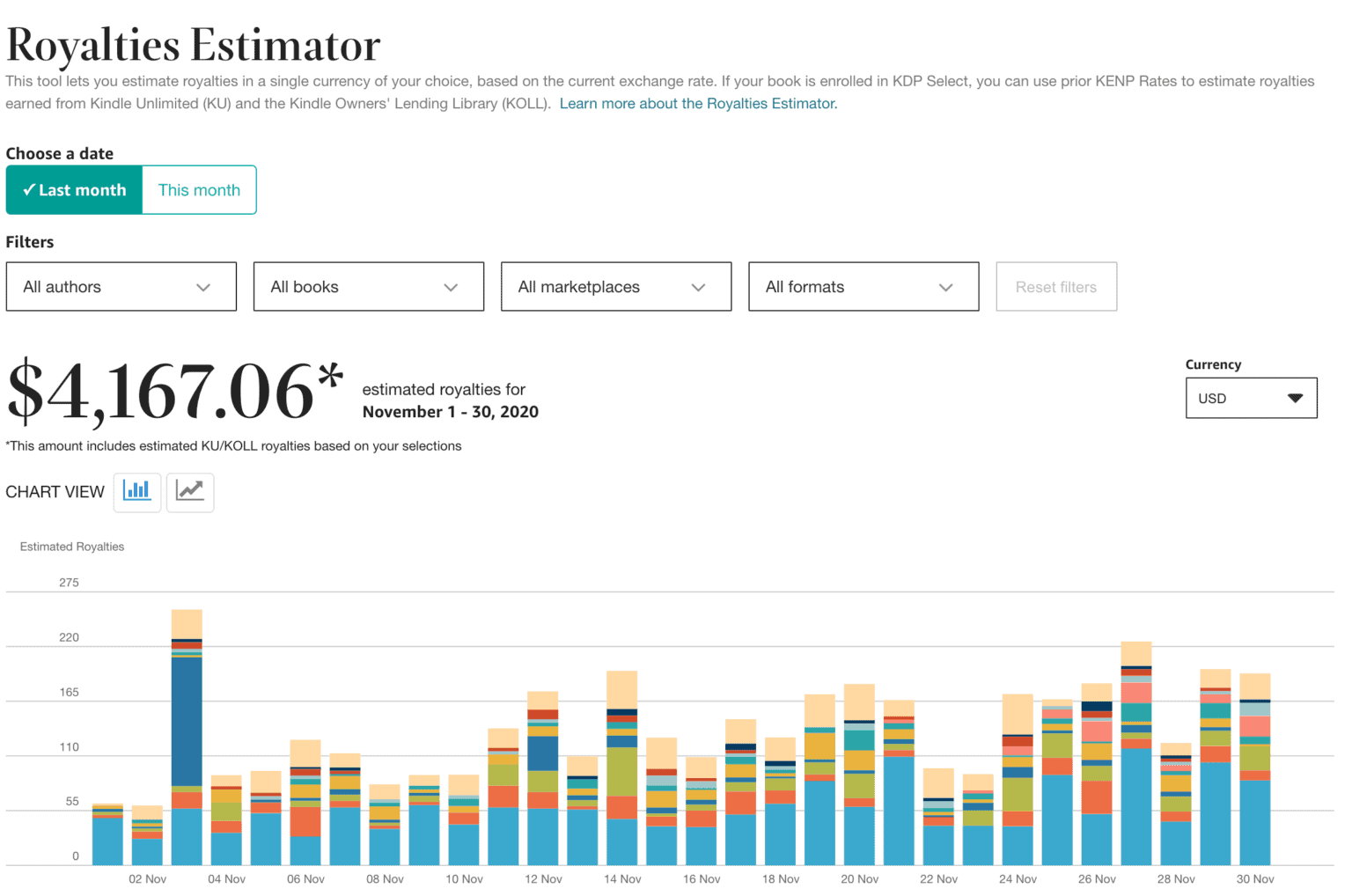This screenshot has width=1352, height=896.
Task: Select the This month date range
Action: point(199,190)
